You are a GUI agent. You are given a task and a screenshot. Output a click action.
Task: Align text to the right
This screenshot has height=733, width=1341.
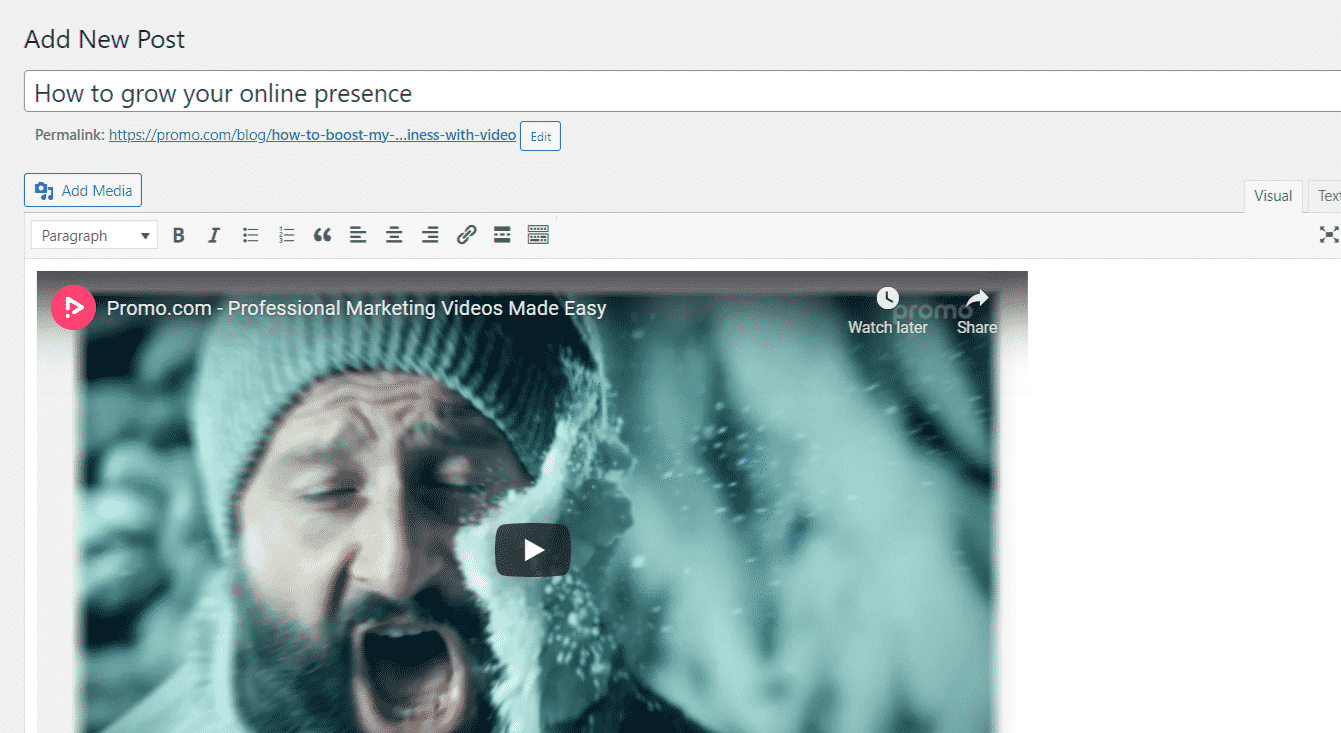[430, 234]
